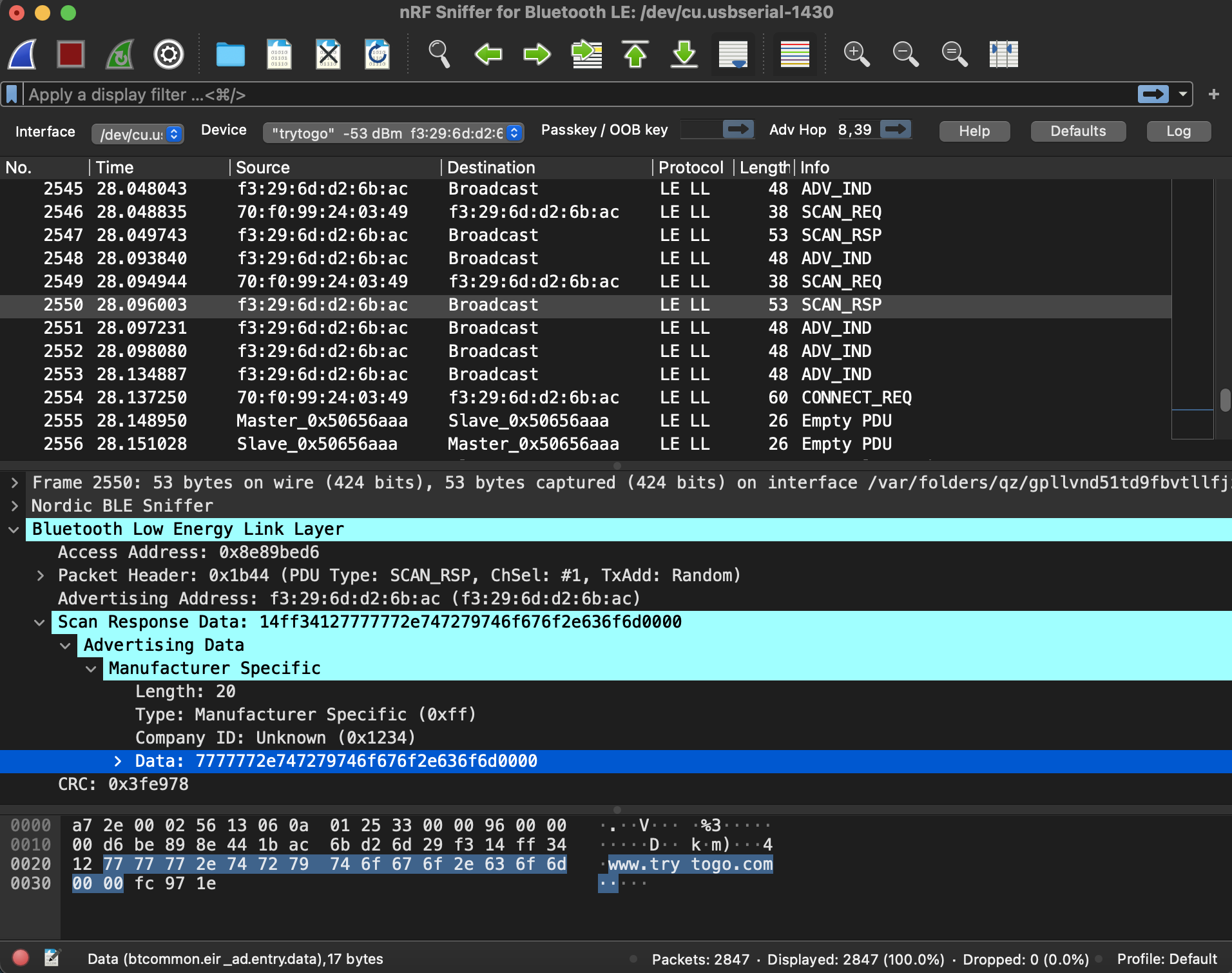
Task: Open capture file properties status icon
Action: pyautogui.click(x=52, y=958)
